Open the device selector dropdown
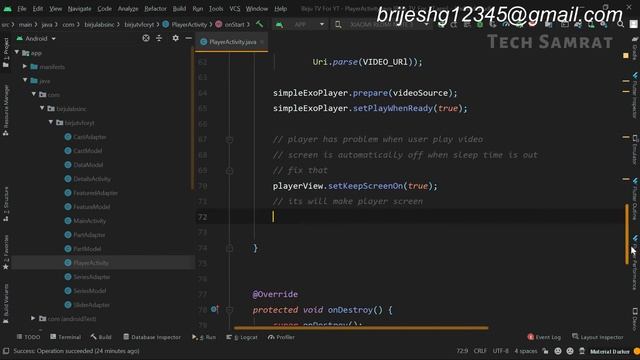The height and width of the screenshot is (360, 640). pyautogui.click(x=382, y=24)
